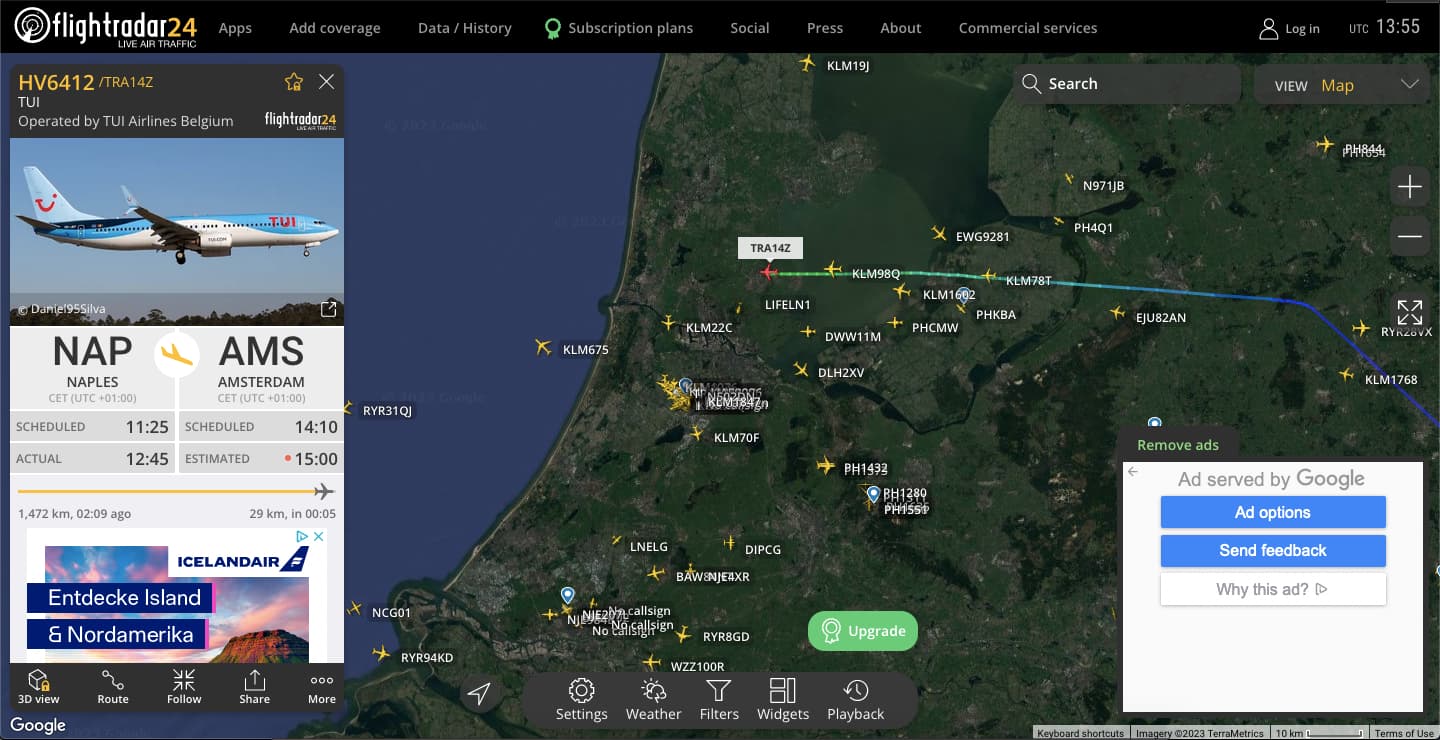Center the map on my location

[x=480, y=694]
